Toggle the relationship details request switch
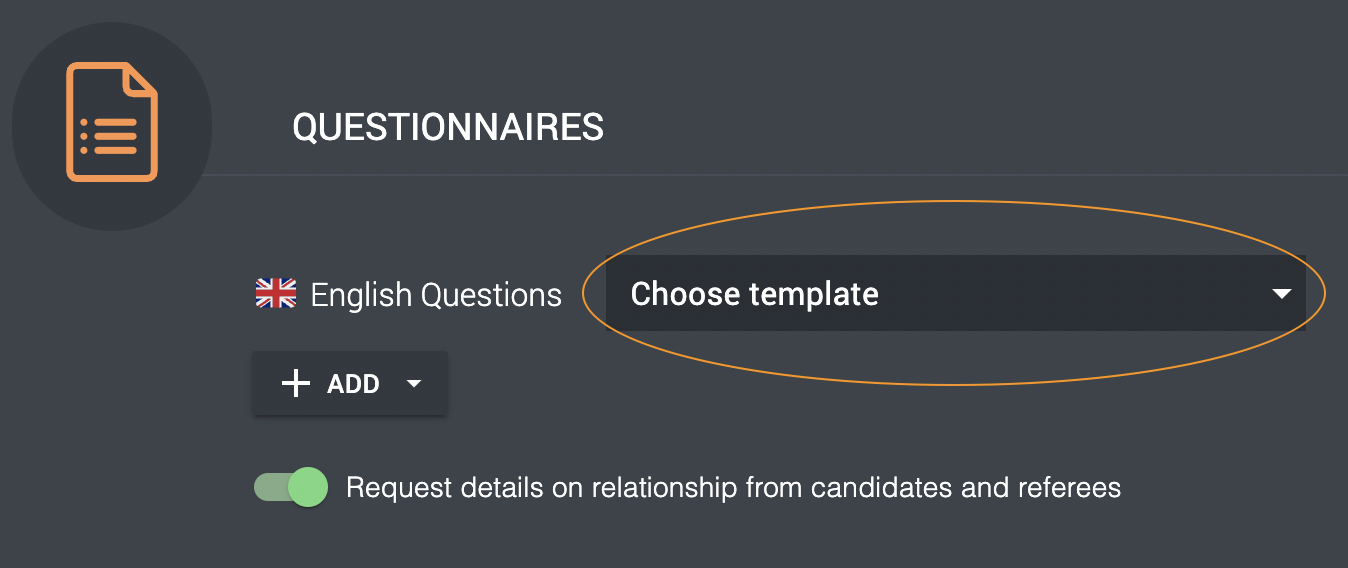The width and height of the screenshot is (1348, 568). click(x=291, y=487)
